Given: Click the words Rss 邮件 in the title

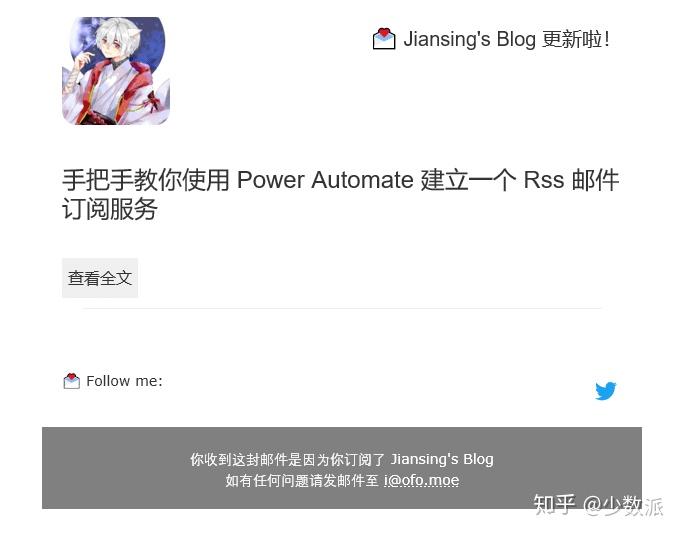Looking at the screenshot, I should coord(571,180).
